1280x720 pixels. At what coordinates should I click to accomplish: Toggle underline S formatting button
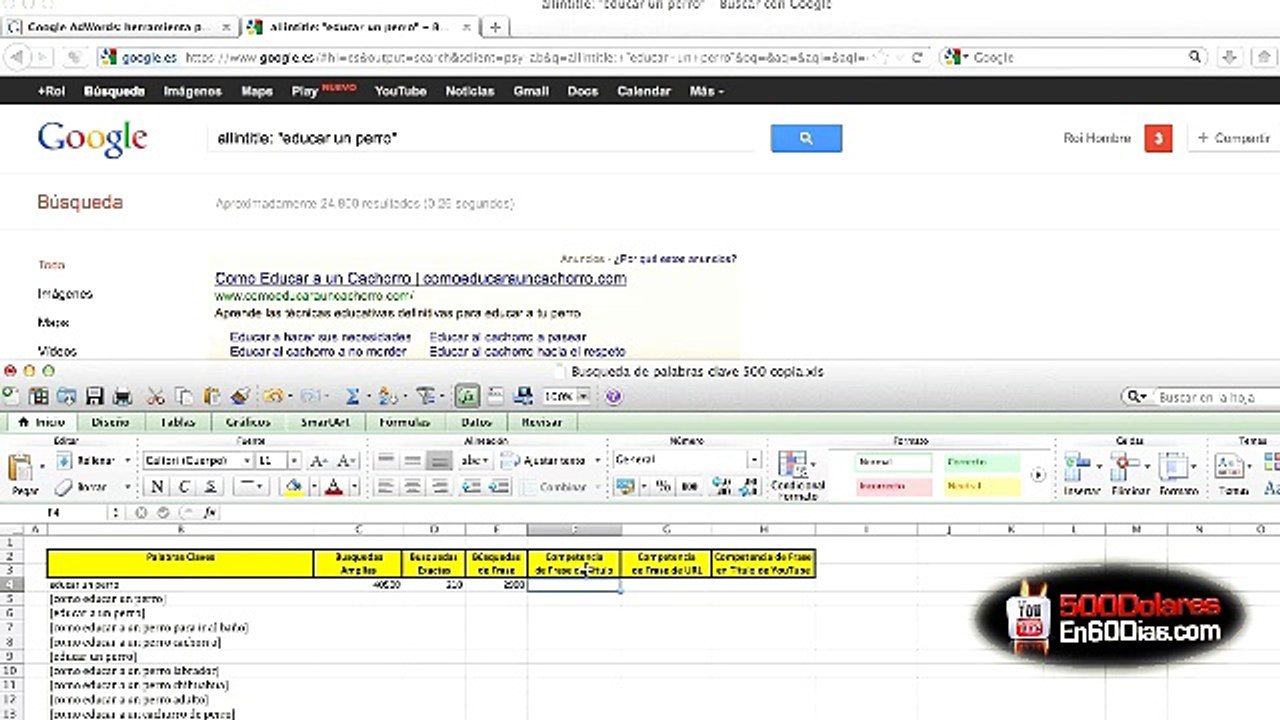211,486
